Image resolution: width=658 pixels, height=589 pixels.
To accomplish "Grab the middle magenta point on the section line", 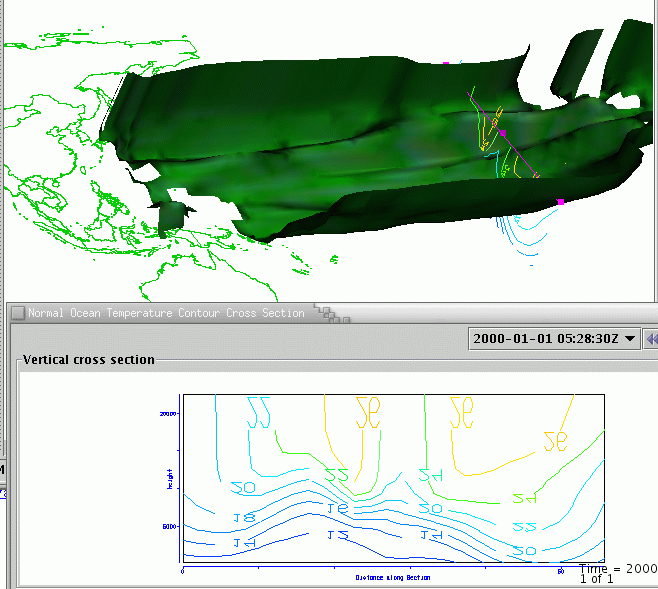I will click(x=503, y=133).
